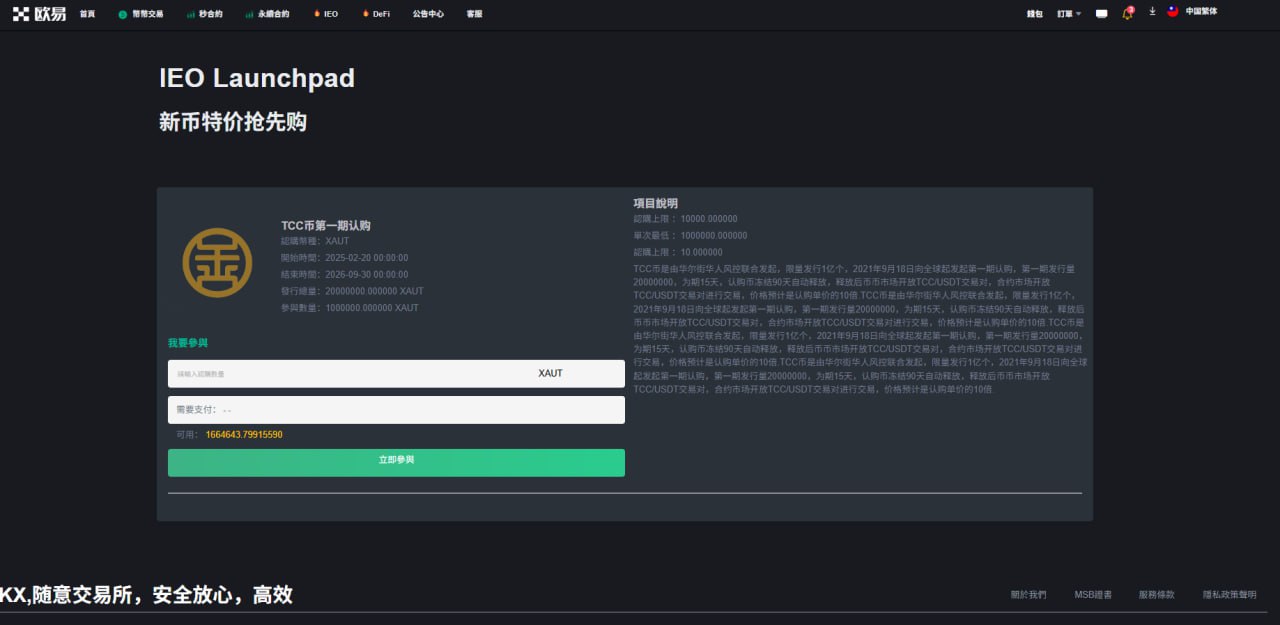Select 永續合約 from the top navigation
The width and height of the screenshot is (1280, 625).
(273, 14)
